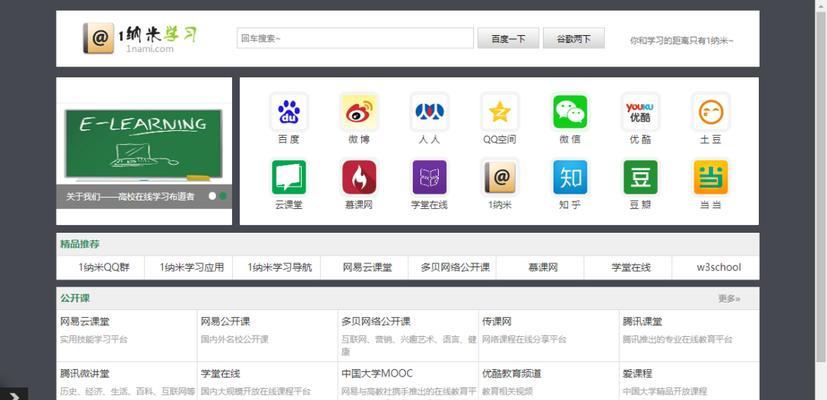Open the WeChat 微信 icon
827x400 pixels.
570,112
